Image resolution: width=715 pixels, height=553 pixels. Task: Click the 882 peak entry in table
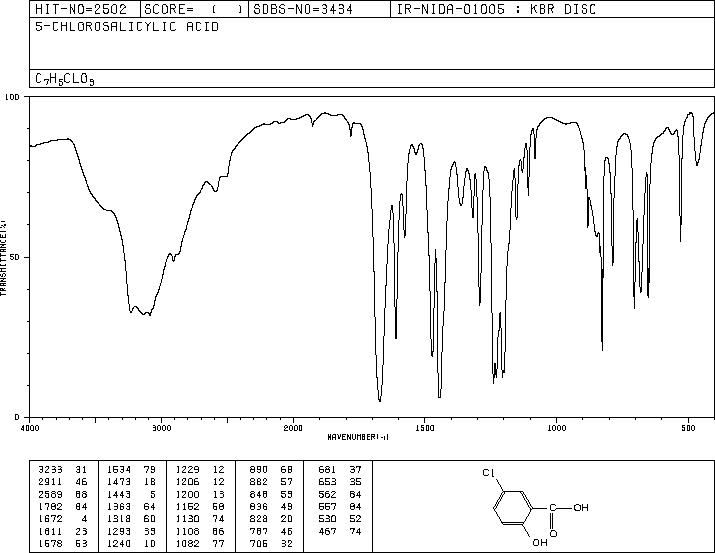coord(271,481)
